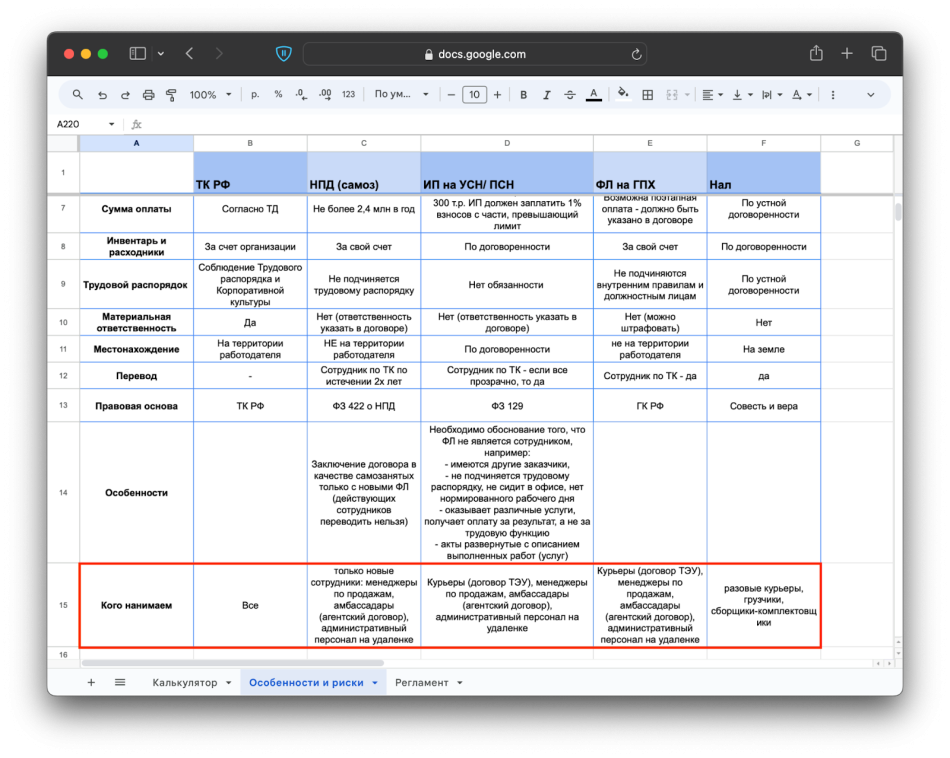Reload the page
Viewport: 950px width, 758px height.
(636, 54)
